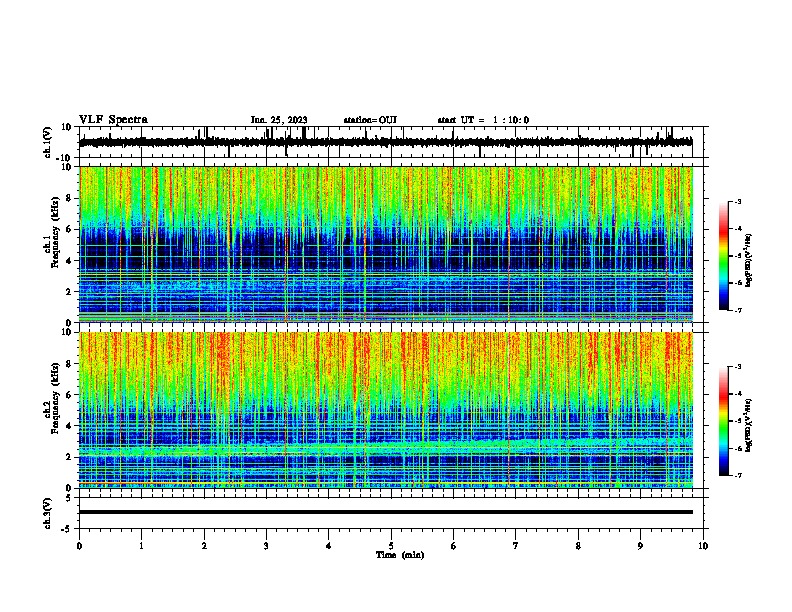Click time axis tick label "4"

tap(329, 546)
